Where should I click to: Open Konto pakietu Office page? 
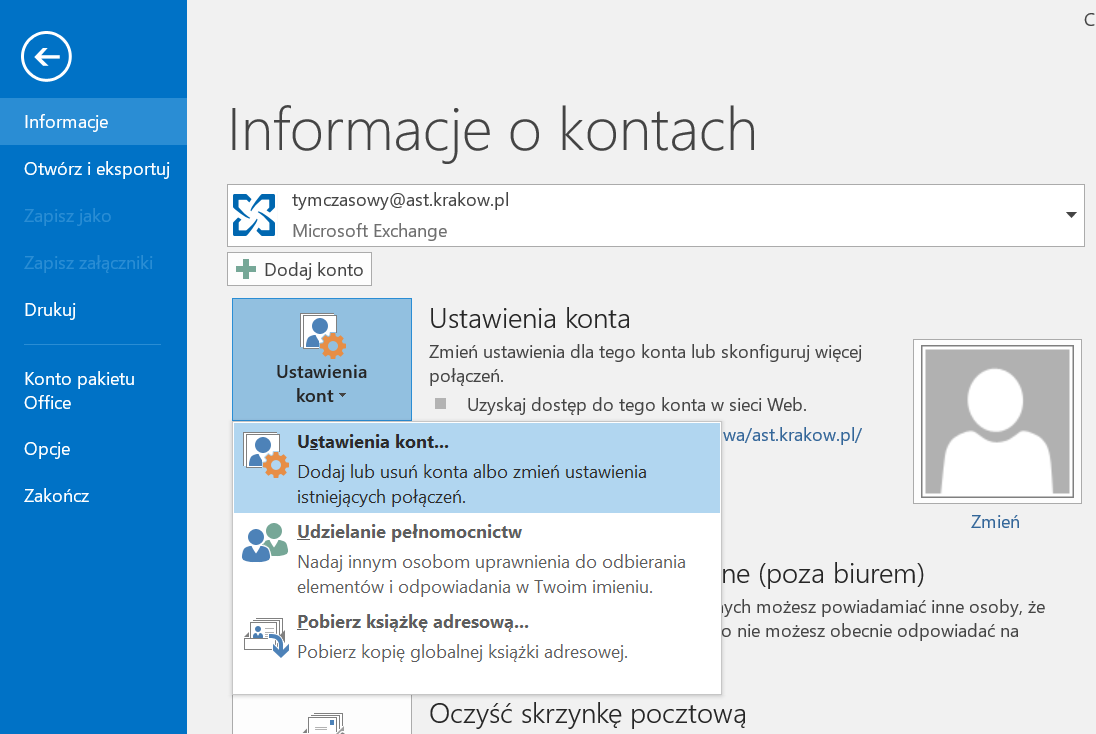tap(79, 391)
